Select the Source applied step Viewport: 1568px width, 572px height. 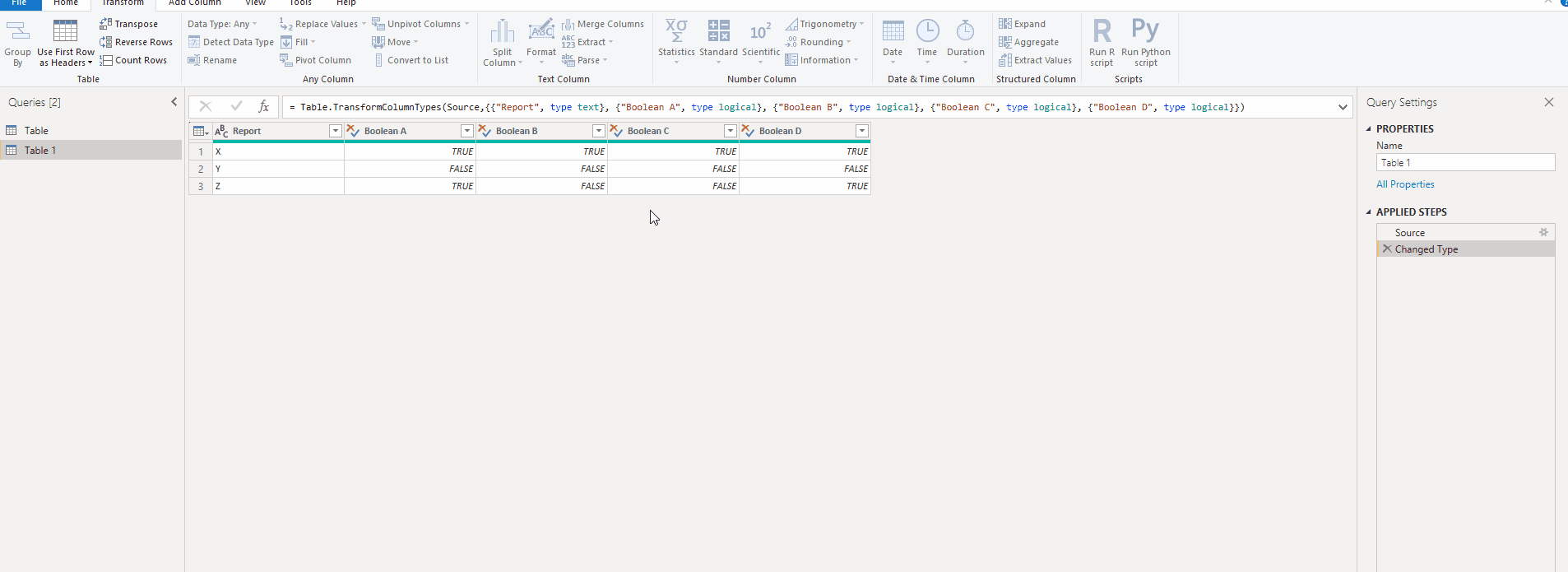(x=1465, y=232)
